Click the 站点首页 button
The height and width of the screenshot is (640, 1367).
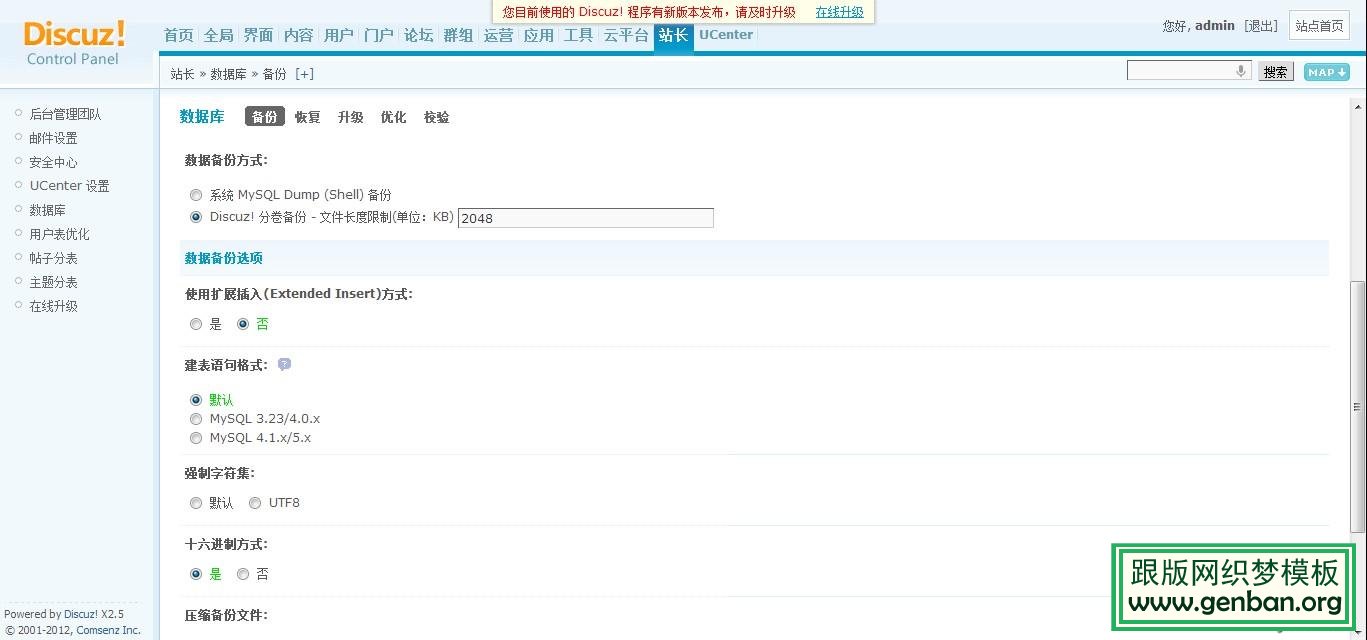[x=1320, y=26]
